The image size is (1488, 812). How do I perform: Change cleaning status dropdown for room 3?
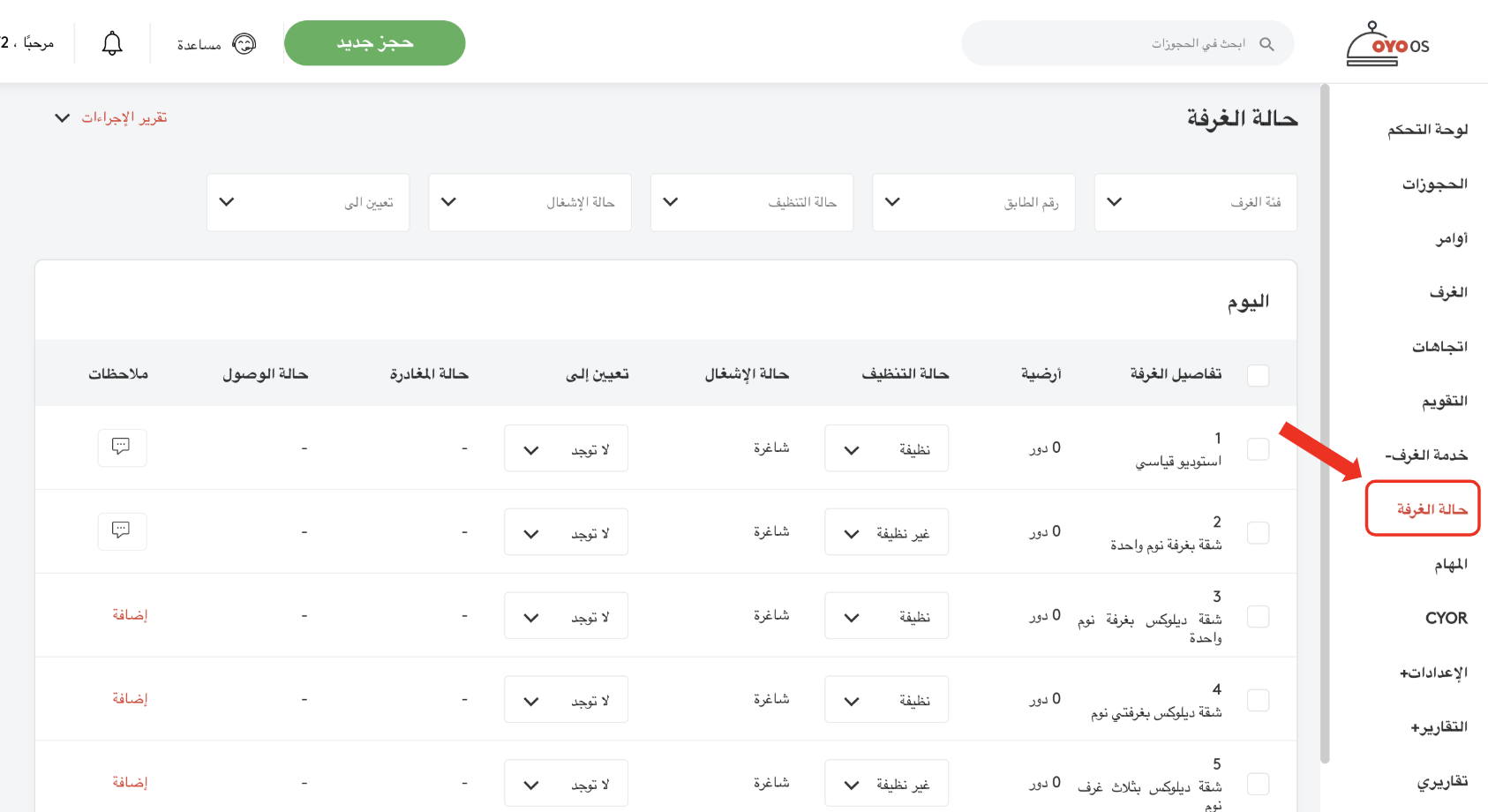click(x=887, y=616)
